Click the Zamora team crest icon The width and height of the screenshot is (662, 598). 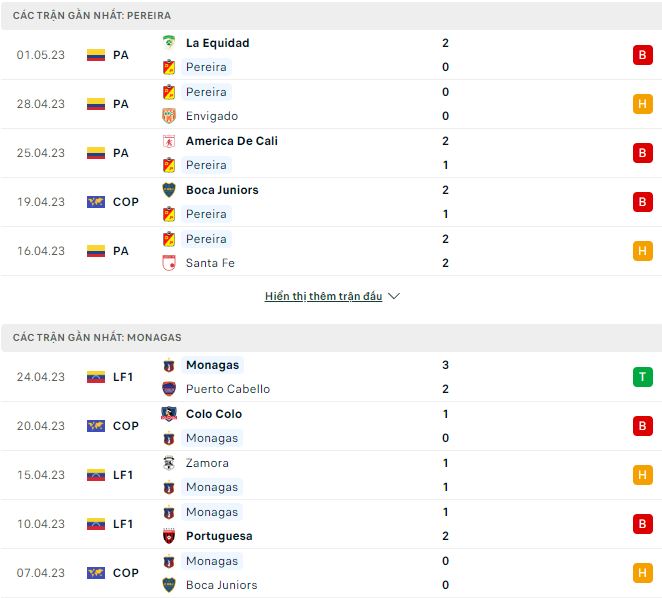coord(168,463)
